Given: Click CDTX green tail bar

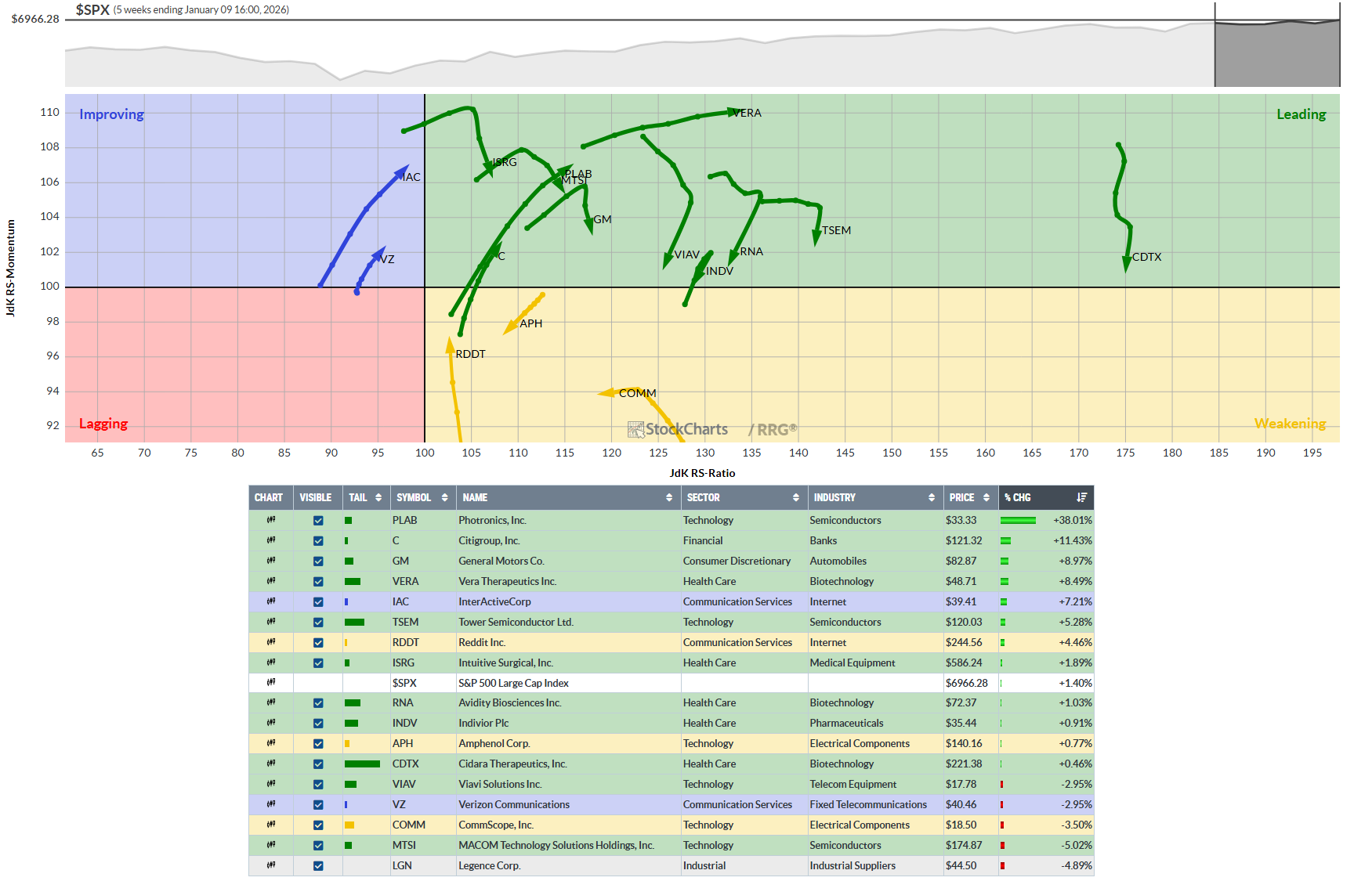Looking at the screenshot, I should click(362, 764).
